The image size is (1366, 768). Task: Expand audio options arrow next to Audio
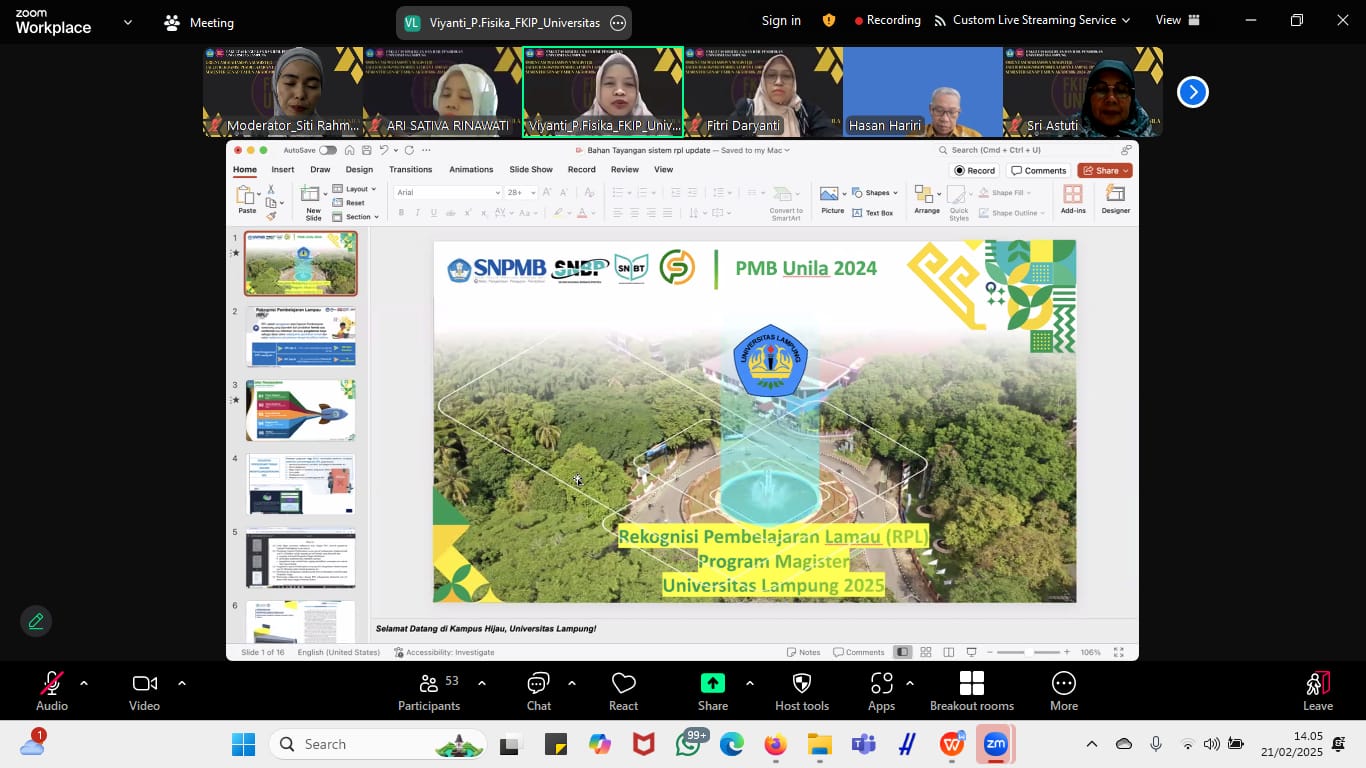(x=84, y=683)
